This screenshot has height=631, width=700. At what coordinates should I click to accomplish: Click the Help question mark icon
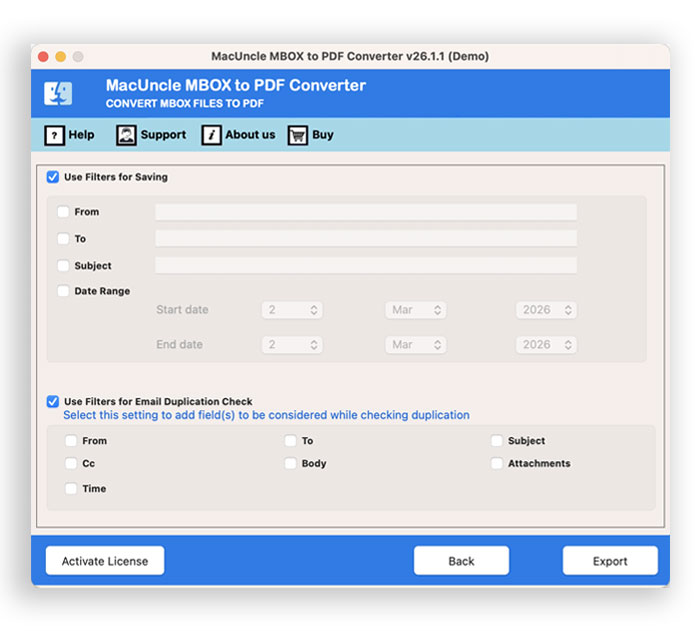[54, 135]
